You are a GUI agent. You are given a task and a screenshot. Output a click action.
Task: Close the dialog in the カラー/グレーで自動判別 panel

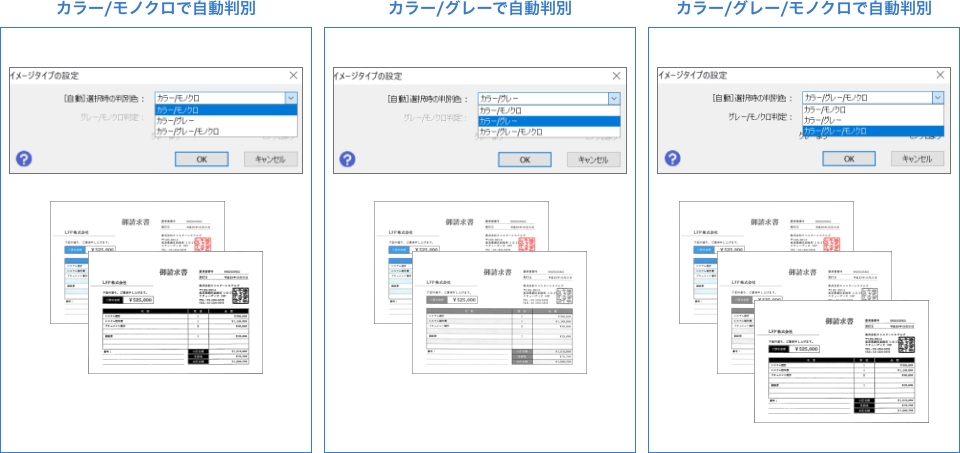[x=616, y=76]
